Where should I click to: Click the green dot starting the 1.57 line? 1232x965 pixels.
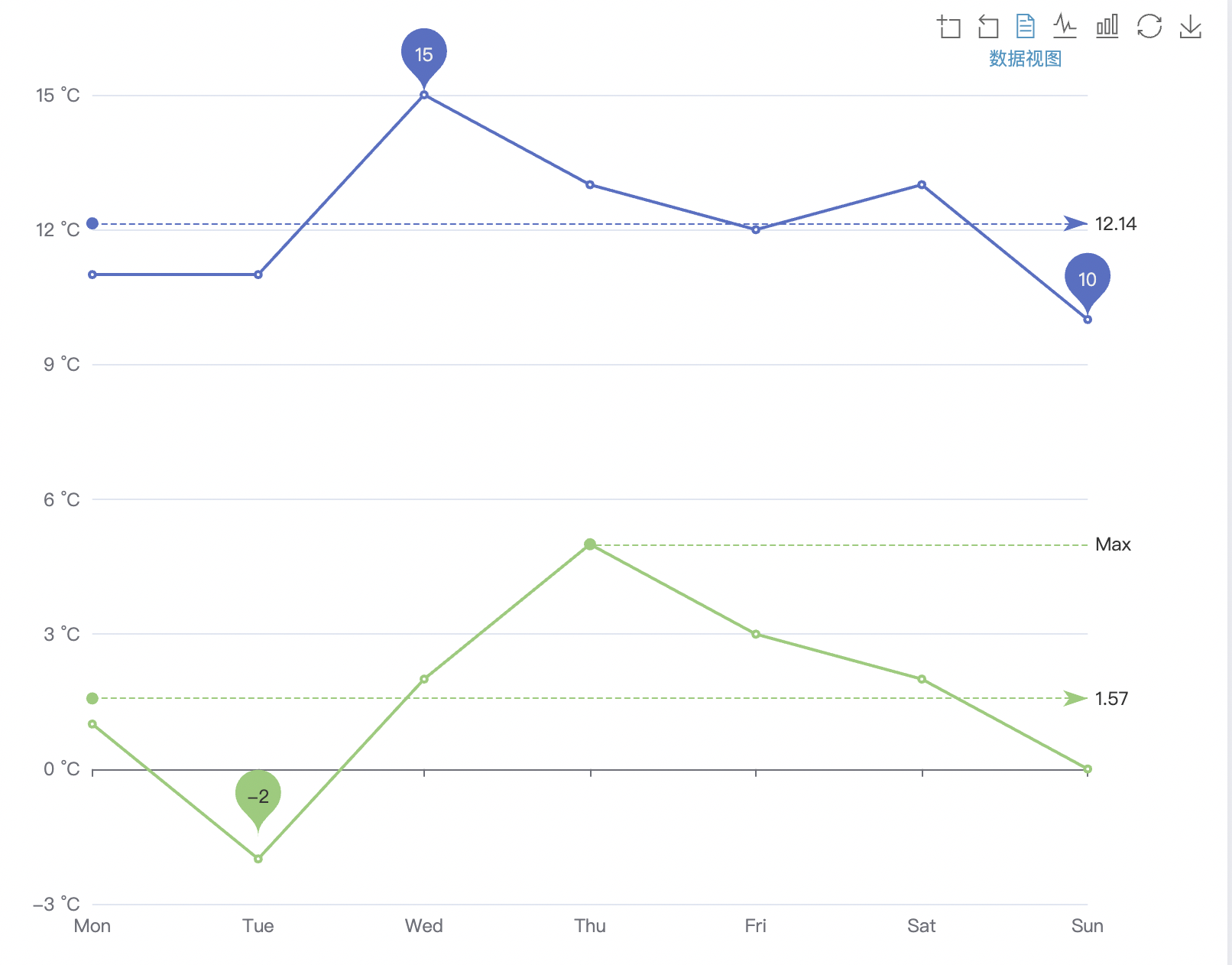(92, 698)
